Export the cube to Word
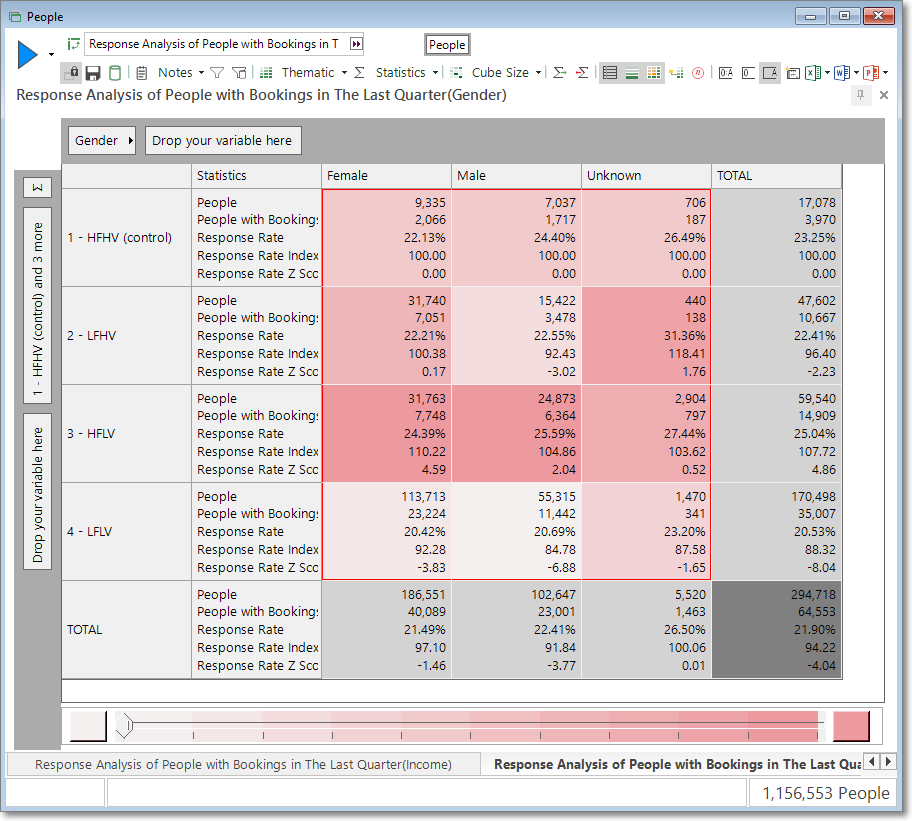 tap(842, 73)
